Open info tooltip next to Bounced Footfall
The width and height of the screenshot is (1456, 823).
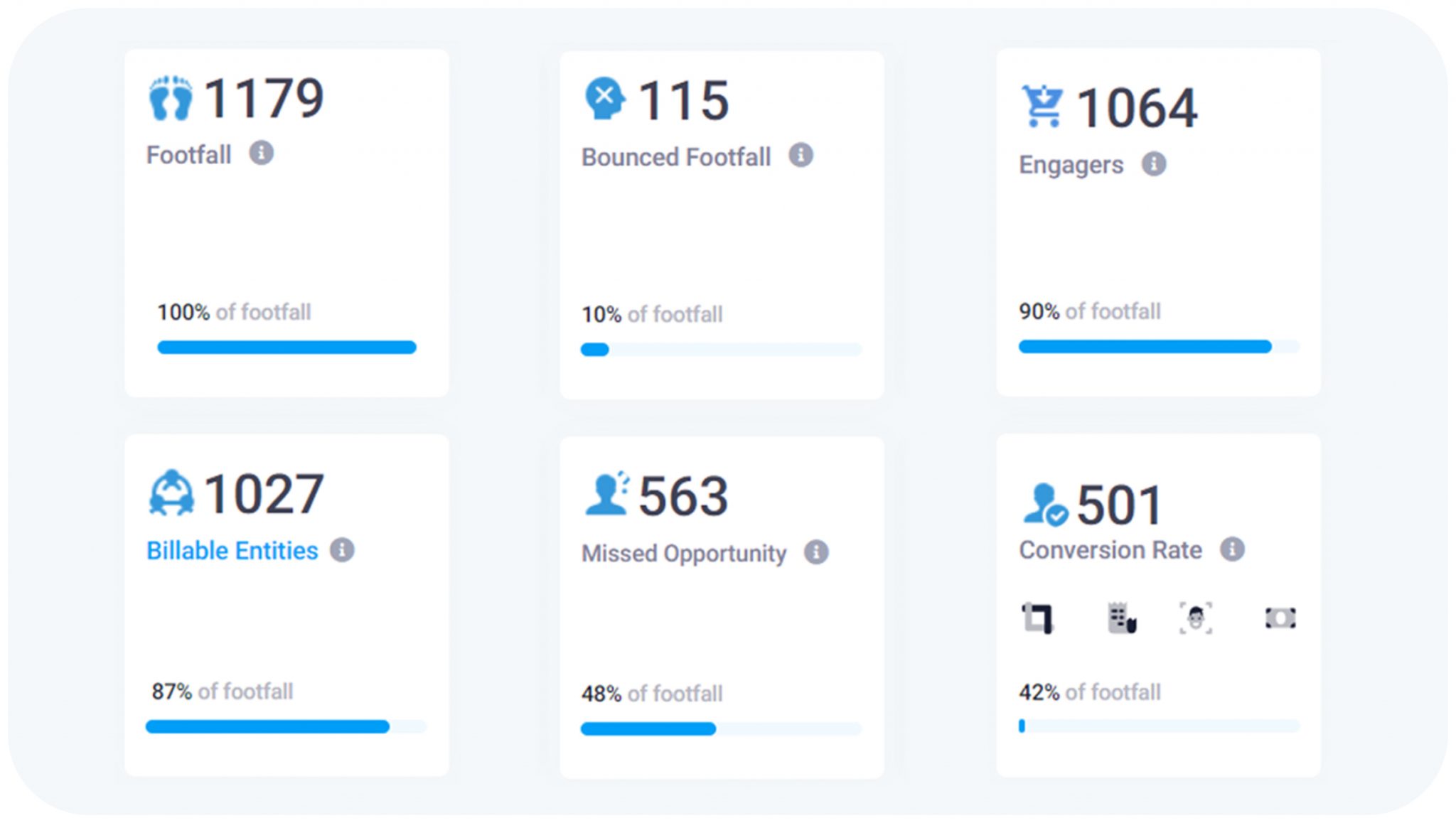tap(801, 155)
